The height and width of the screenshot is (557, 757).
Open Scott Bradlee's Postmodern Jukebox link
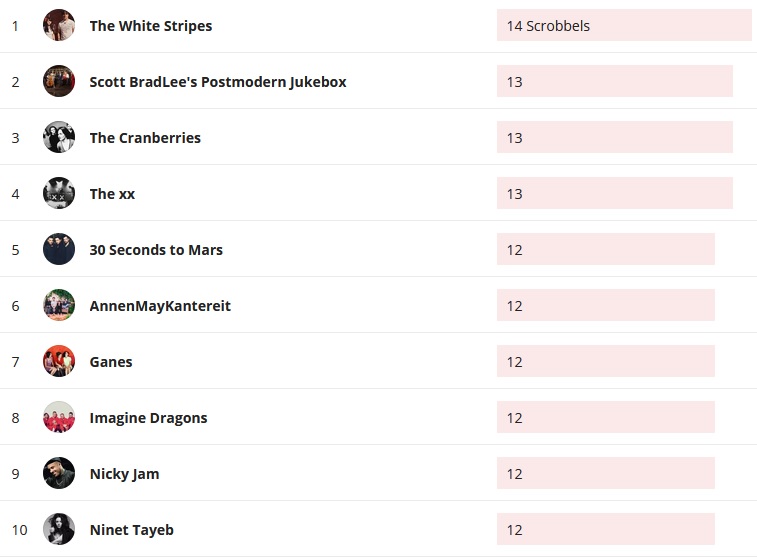pyautogui.click(x=218, y=82)
